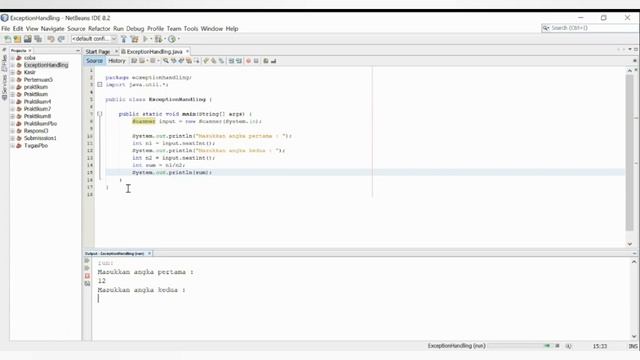Select the ExceptionHandling.java editor tab

(154, 51)
